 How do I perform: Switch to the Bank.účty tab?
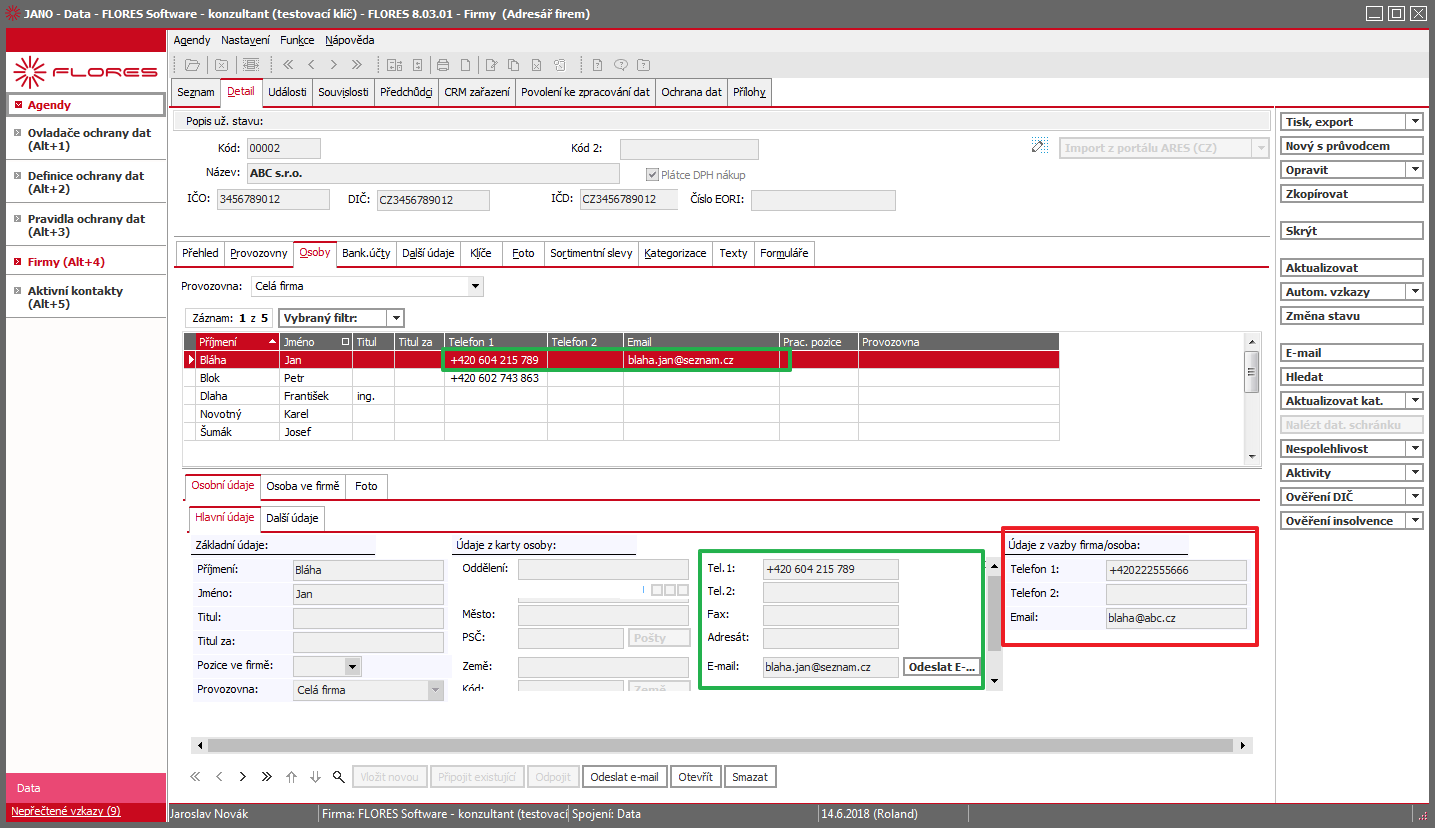tap(367, 253)
